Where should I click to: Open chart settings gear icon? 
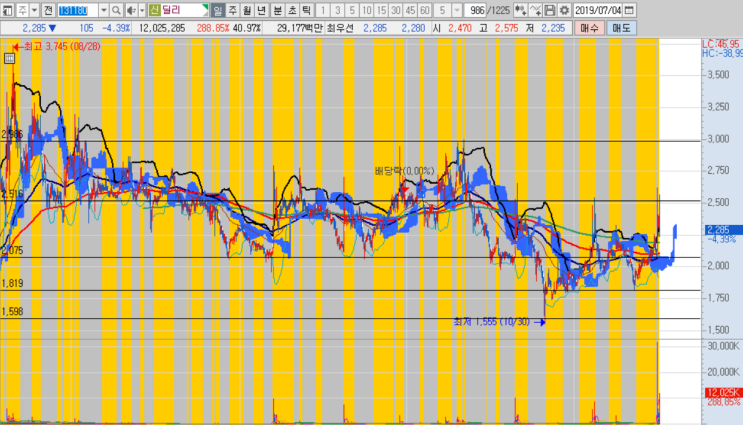click(564, 10)
